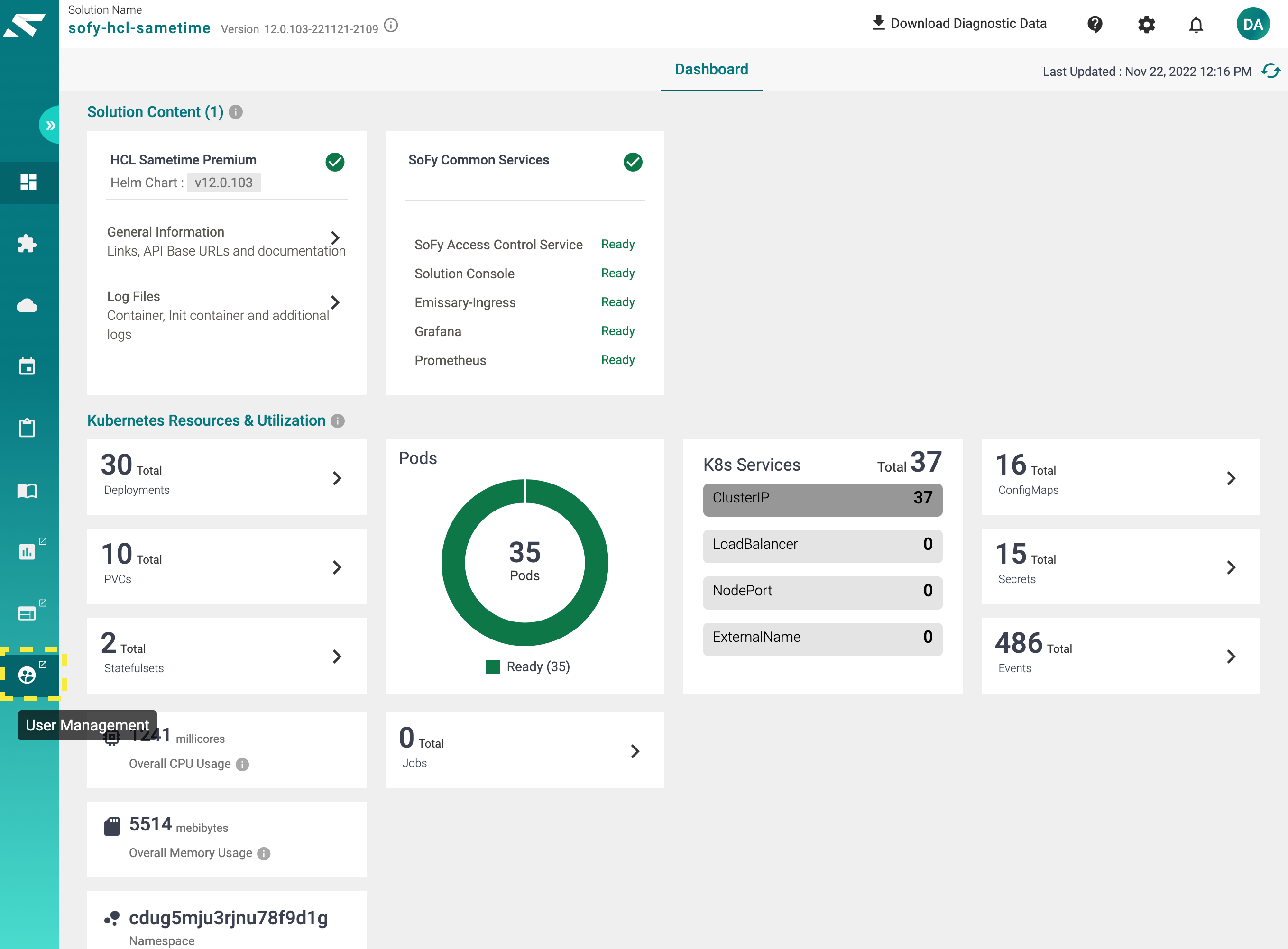
Task: Open the cloud icon in sidebar
Action: click(27, 305)
